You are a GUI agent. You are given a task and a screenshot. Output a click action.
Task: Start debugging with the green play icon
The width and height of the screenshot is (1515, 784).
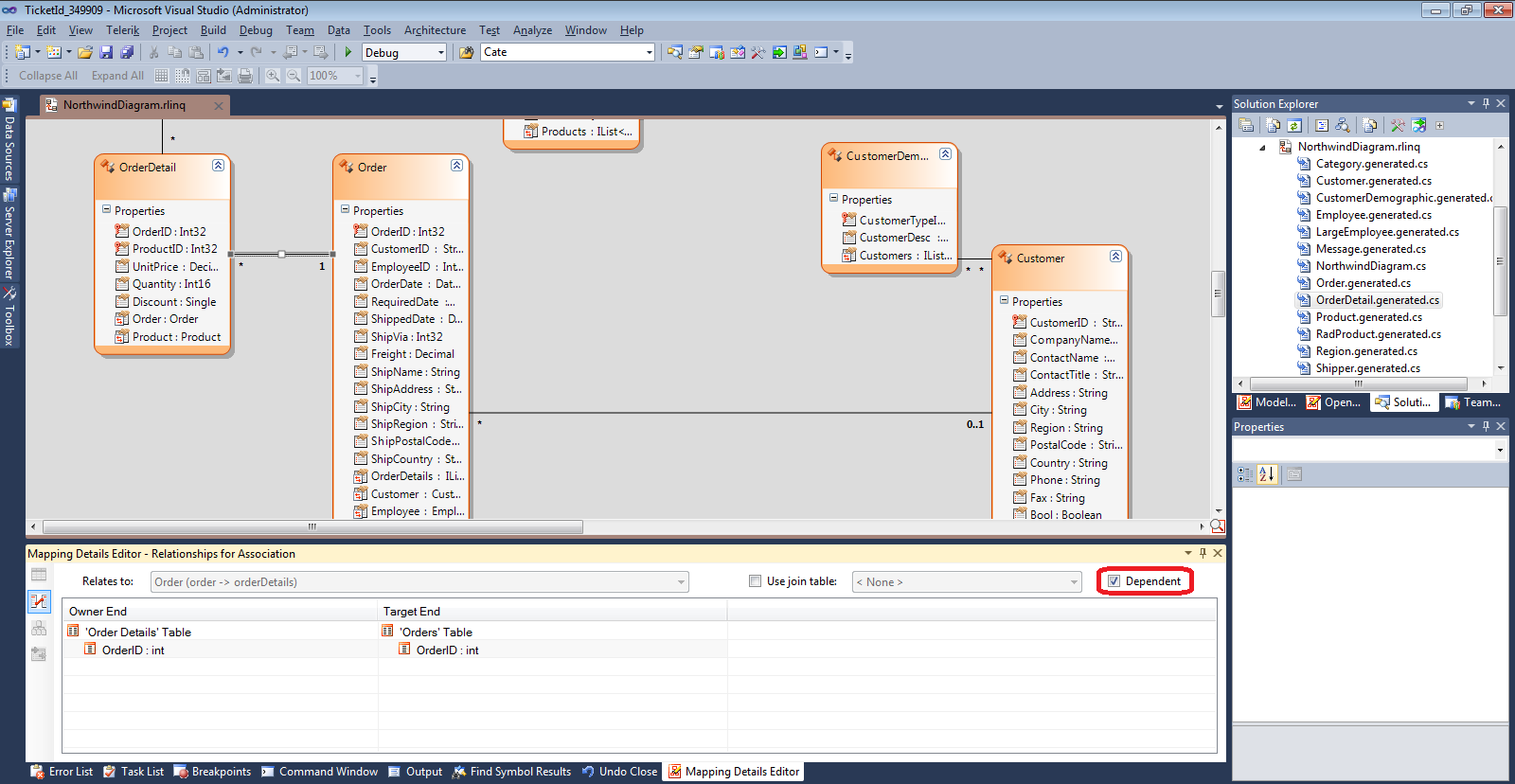tap(348, 52)
